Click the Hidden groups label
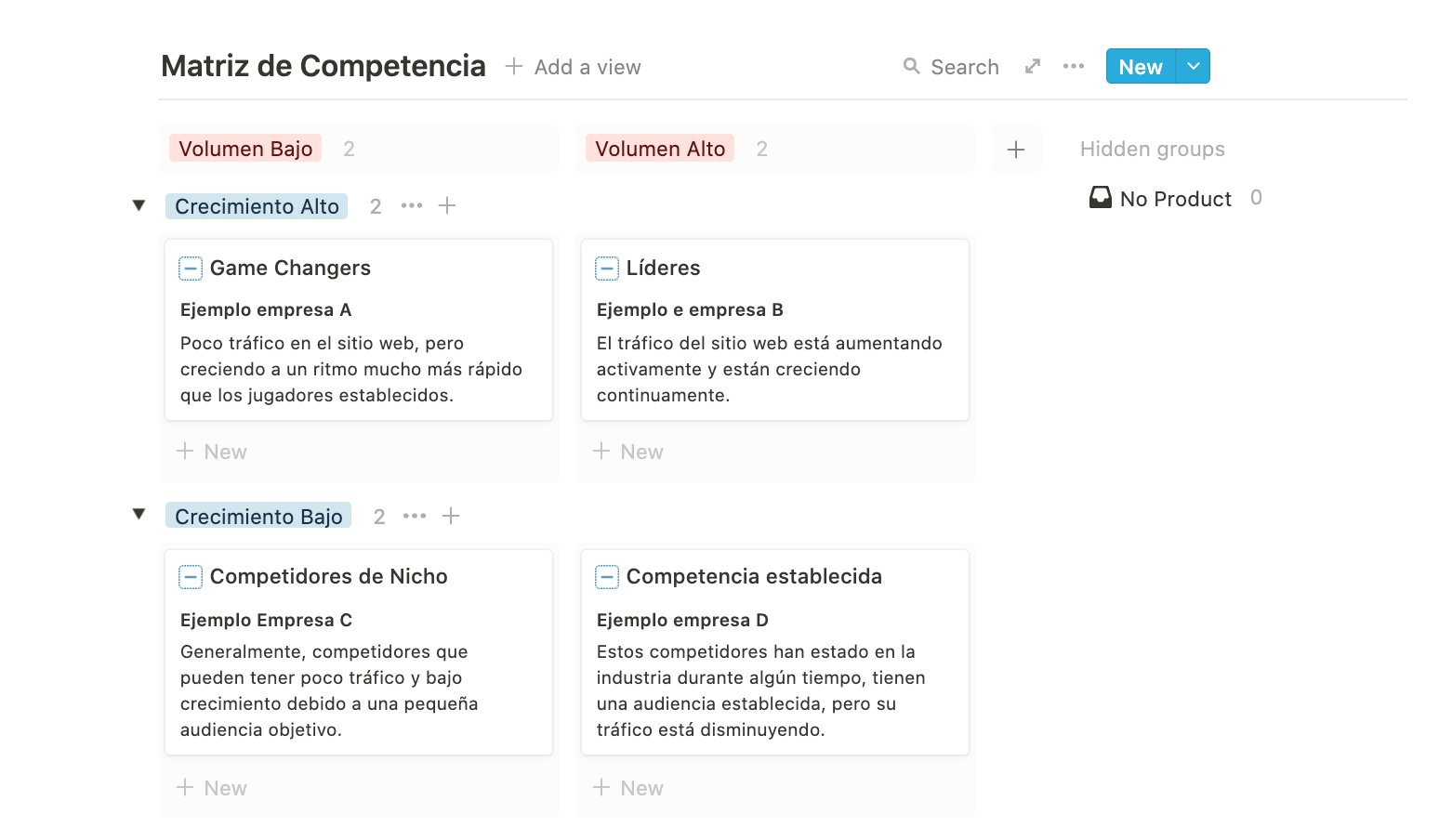This screenshot has width=1439, height=840. [1153, 149]
